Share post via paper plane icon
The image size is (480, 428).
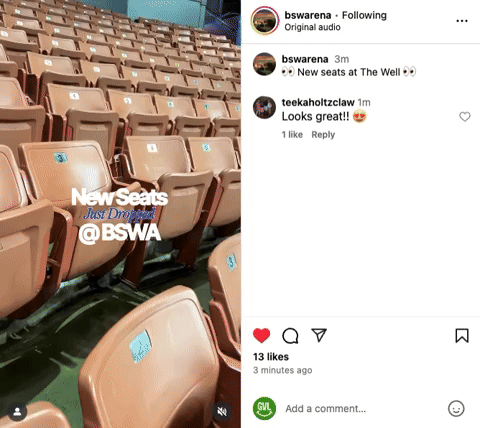point(319,335)
